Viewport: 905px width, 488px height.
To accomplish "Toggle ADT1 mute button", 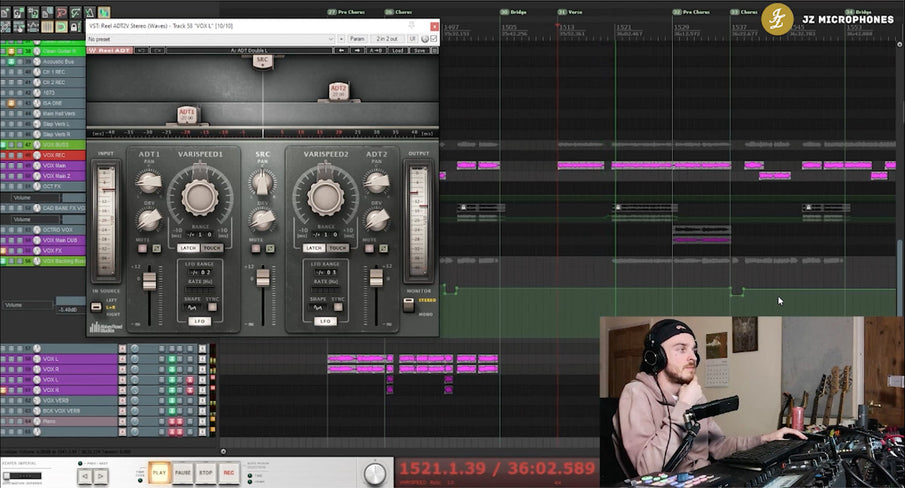I will point(142,248).
